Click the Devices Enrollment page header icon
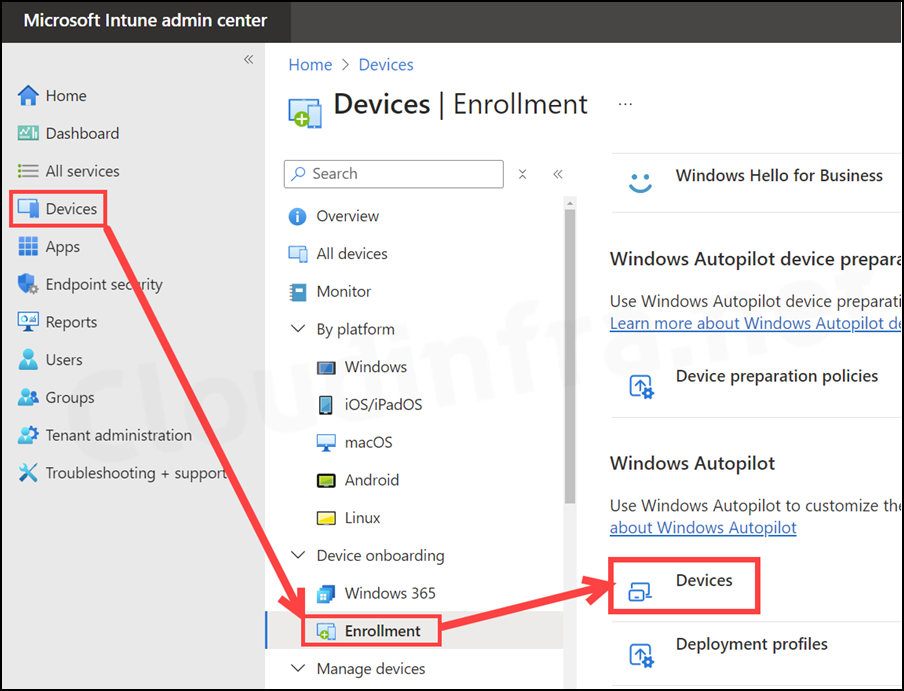The image size is (904, 691). (x=305, y=112)
